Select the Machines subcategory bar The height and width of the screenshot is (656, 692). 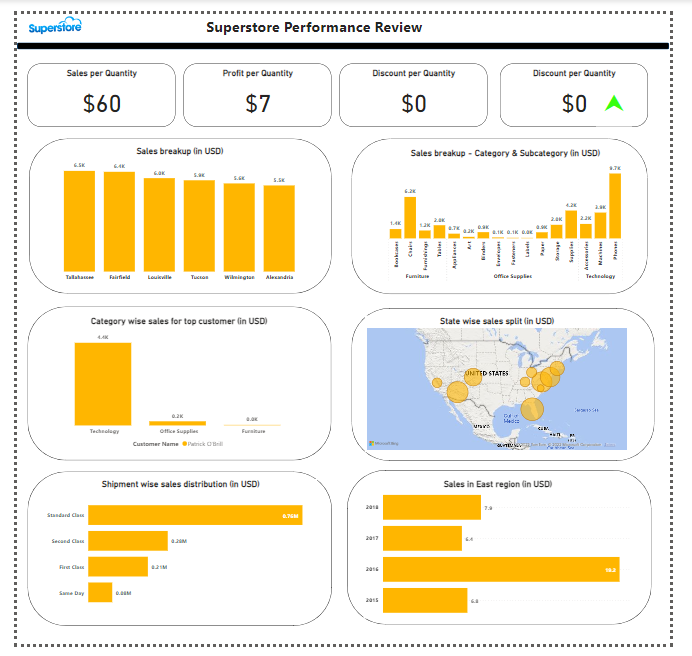[600, 226]
